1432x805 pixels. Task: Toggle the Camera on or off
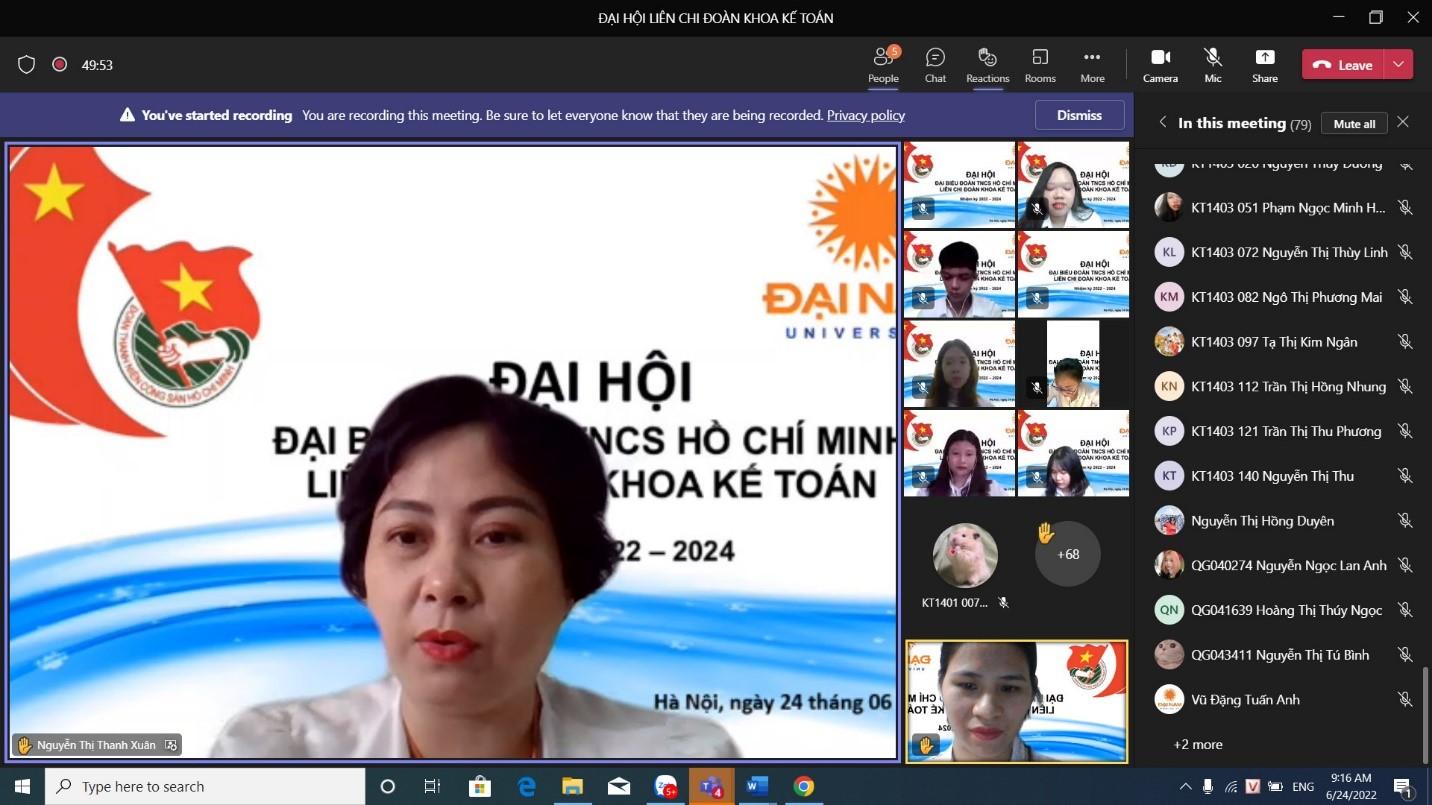click(1160, 65)
